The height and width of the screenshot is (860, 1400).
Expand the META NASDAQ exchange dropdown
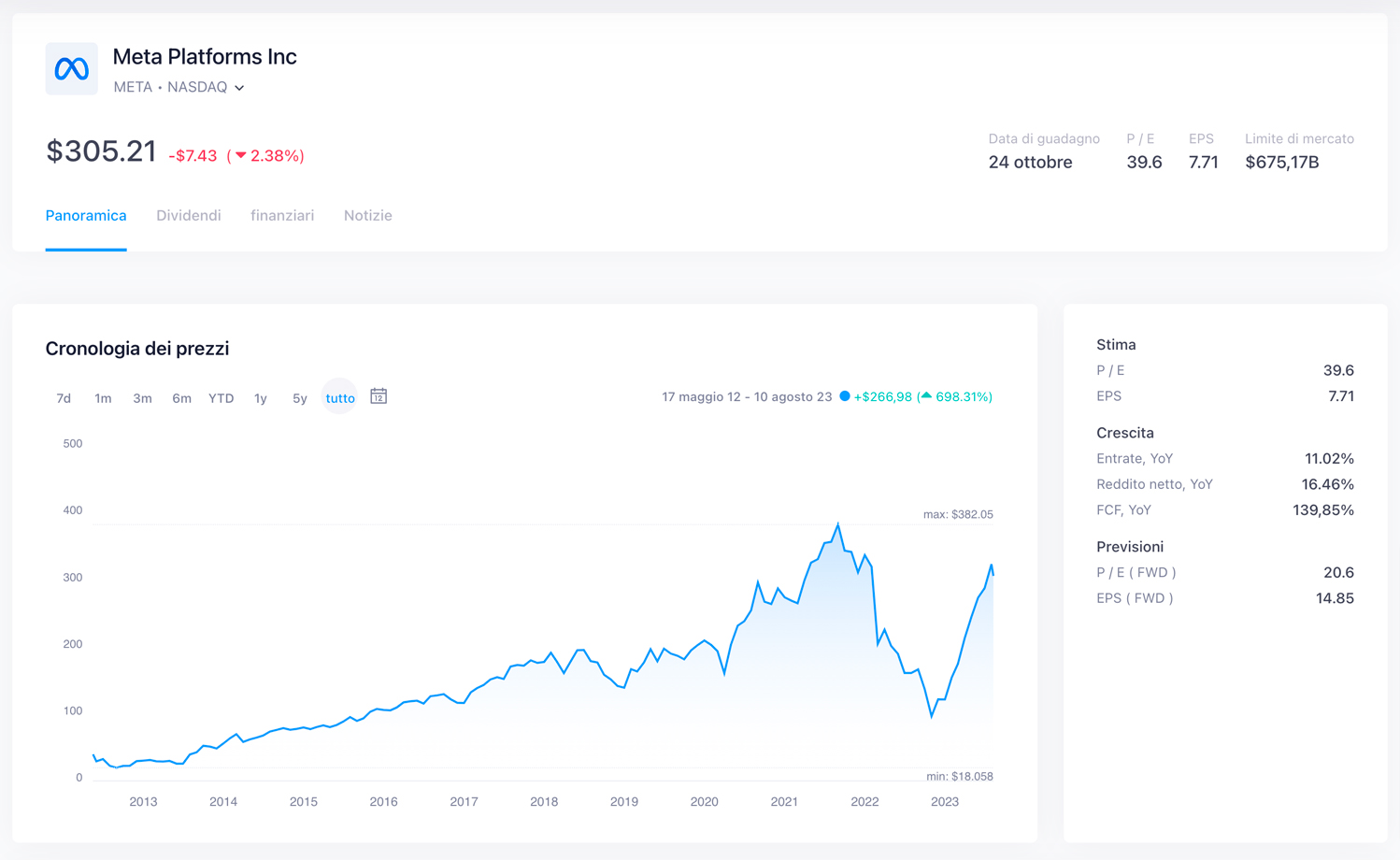[x=239, y=88]
